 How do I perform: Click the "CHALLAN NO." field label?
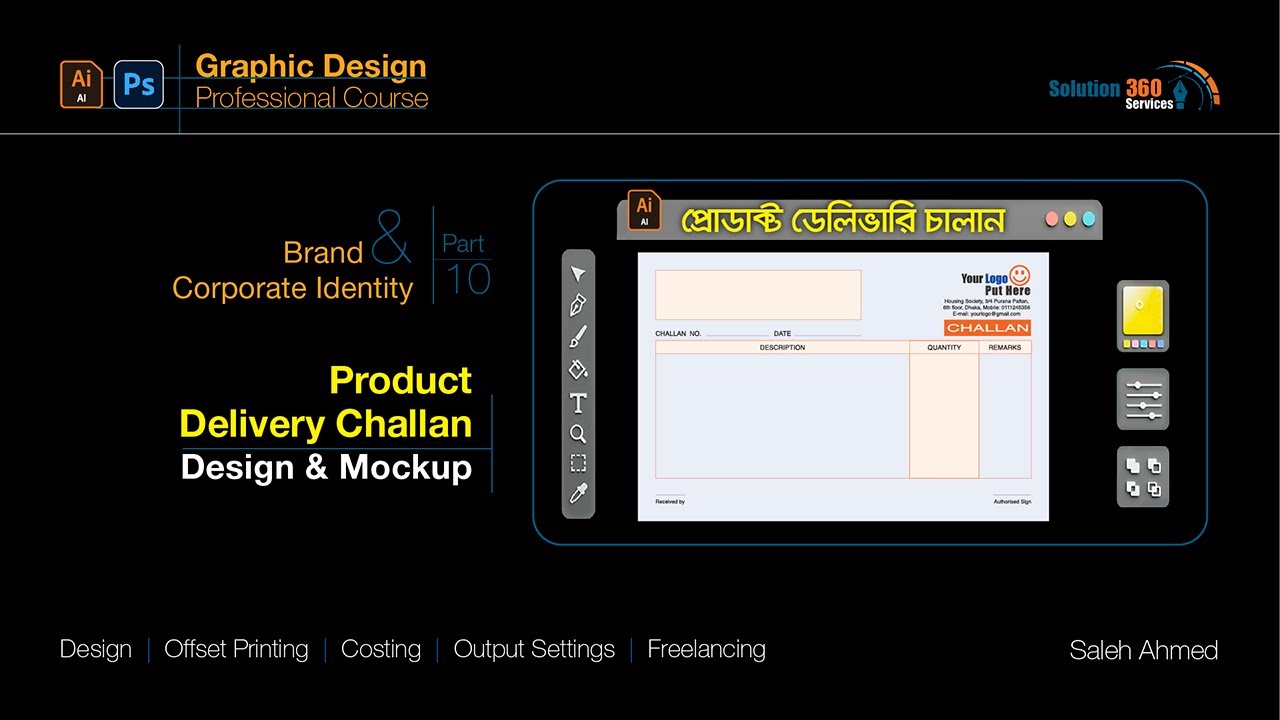pyautogui.click(x=678, y=333)
